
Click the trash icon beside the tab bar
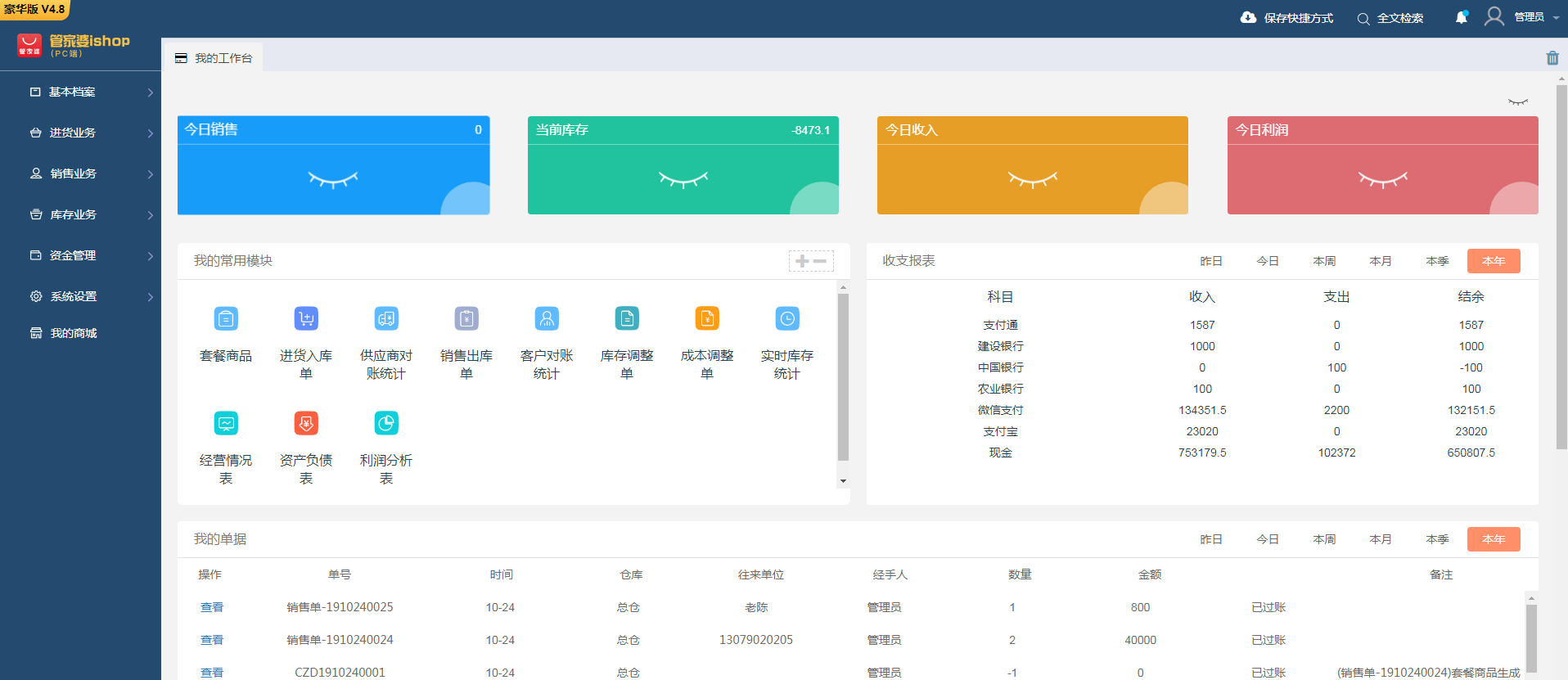click(x=1552, y=57)
